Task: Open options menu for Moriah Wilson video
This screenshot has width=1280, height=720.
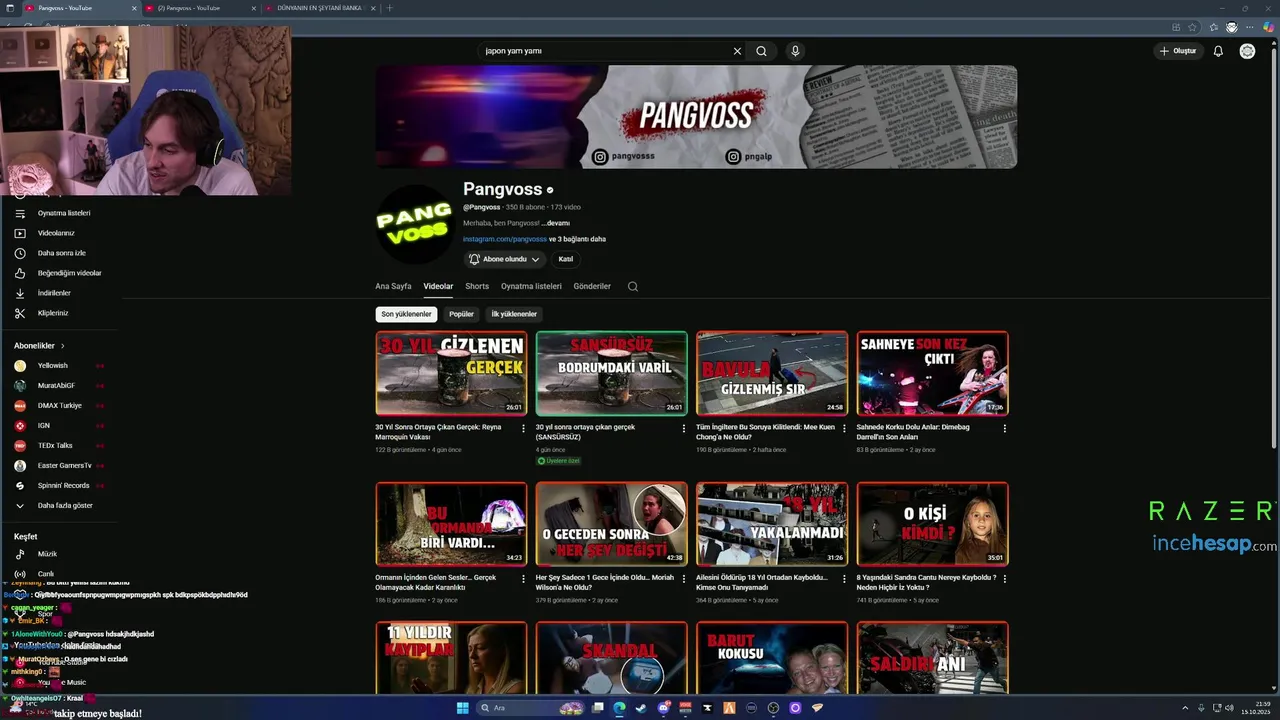Action: pyautogui.click(x=683, y=579)
